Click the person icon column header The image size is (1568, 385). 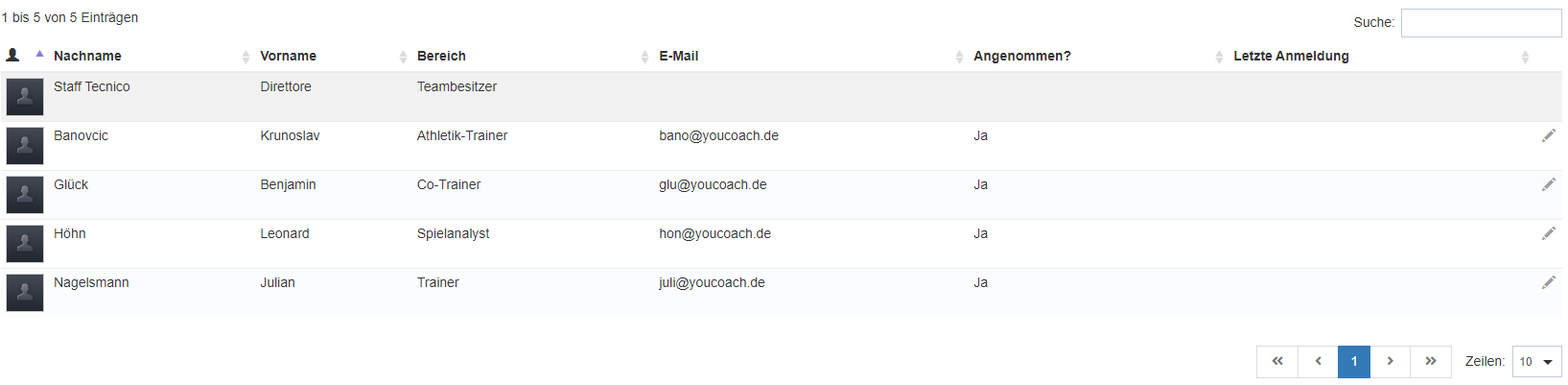pyautogui.click(x=13, y=56)
